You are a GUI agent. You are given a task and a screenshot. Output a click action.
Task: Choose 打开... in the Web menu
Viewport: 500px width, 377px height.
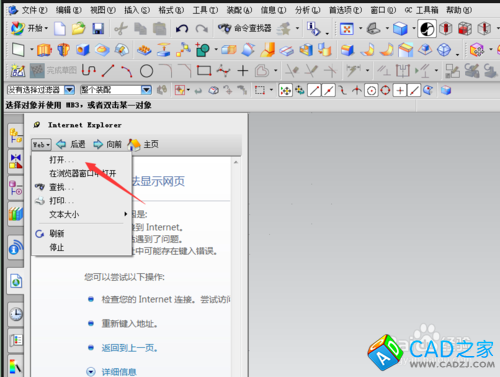coord(61,160)
